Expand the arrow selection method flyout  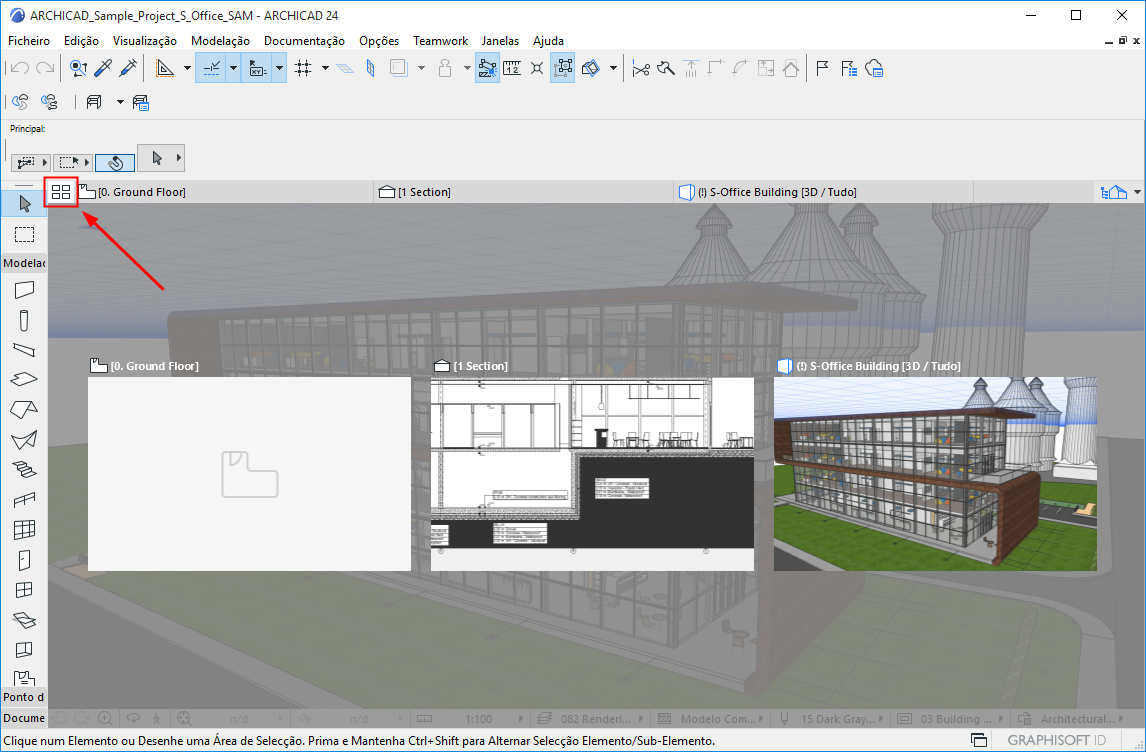coord(179,159)
